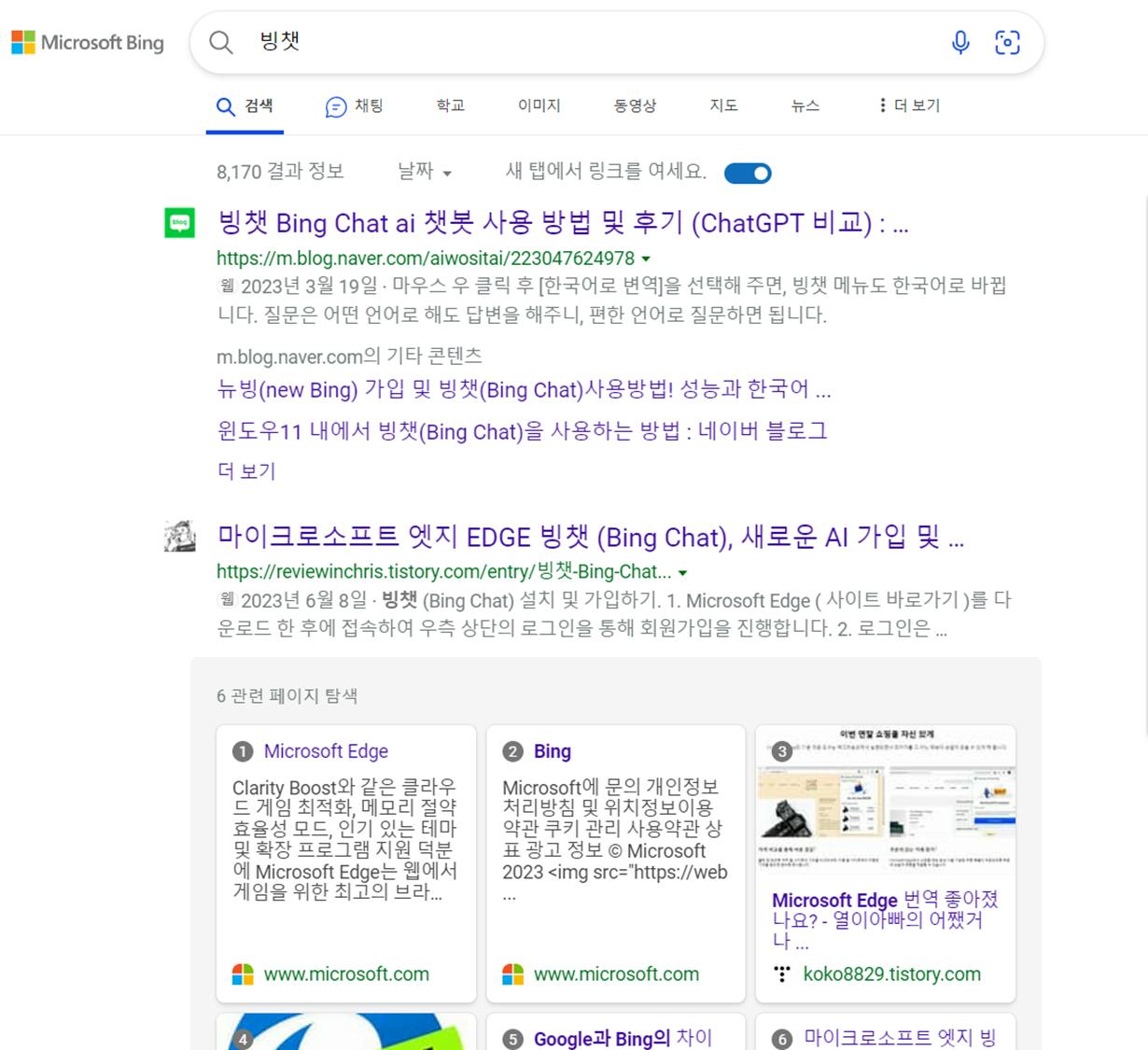Click Microsoft logo icon in Bing card

click(513, 974)
